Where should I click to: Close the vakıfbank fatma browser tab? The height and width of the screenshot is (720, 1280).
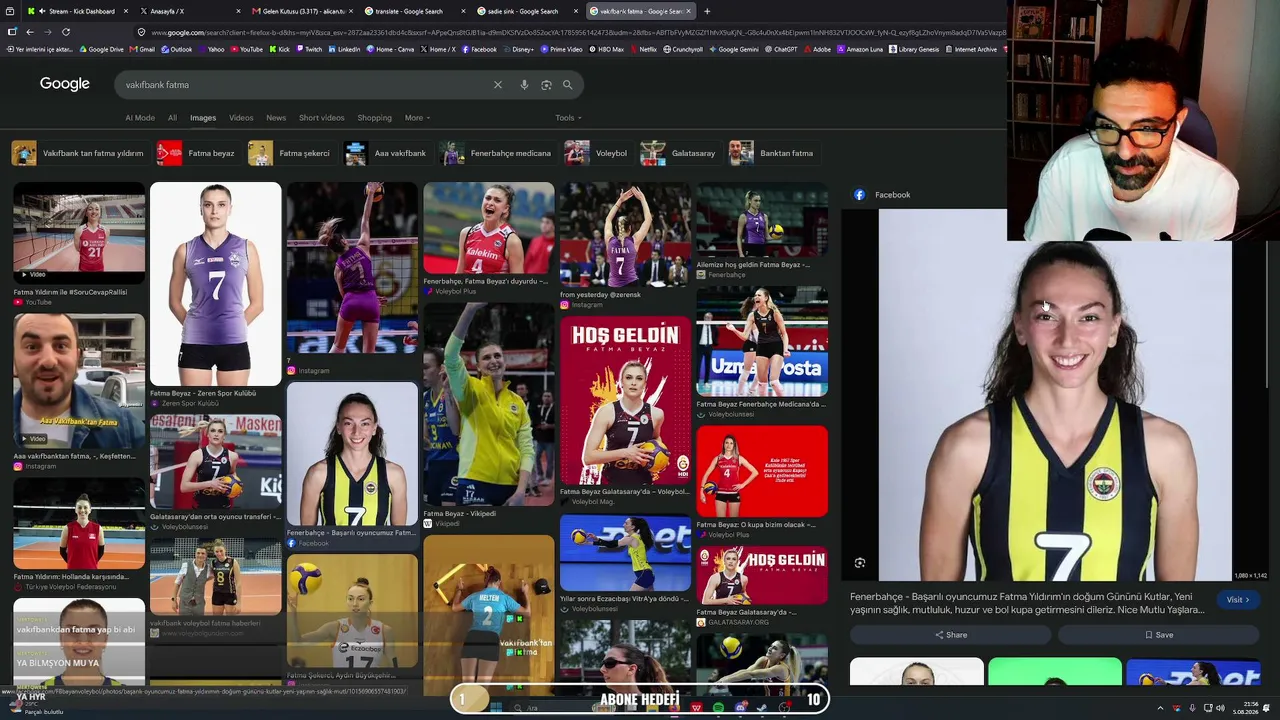tap(688, 11)
